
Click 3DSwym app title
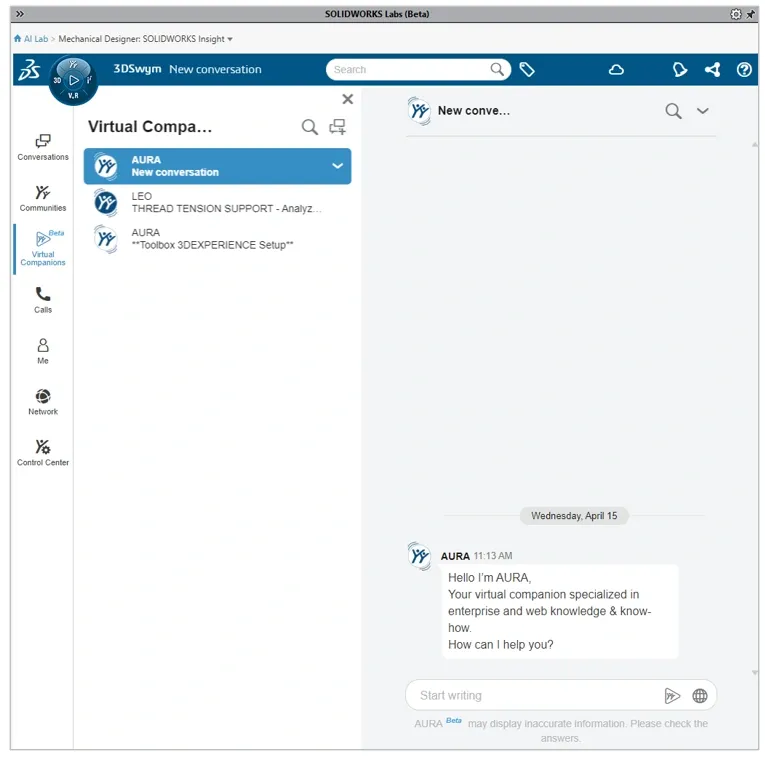coord(137,69)
